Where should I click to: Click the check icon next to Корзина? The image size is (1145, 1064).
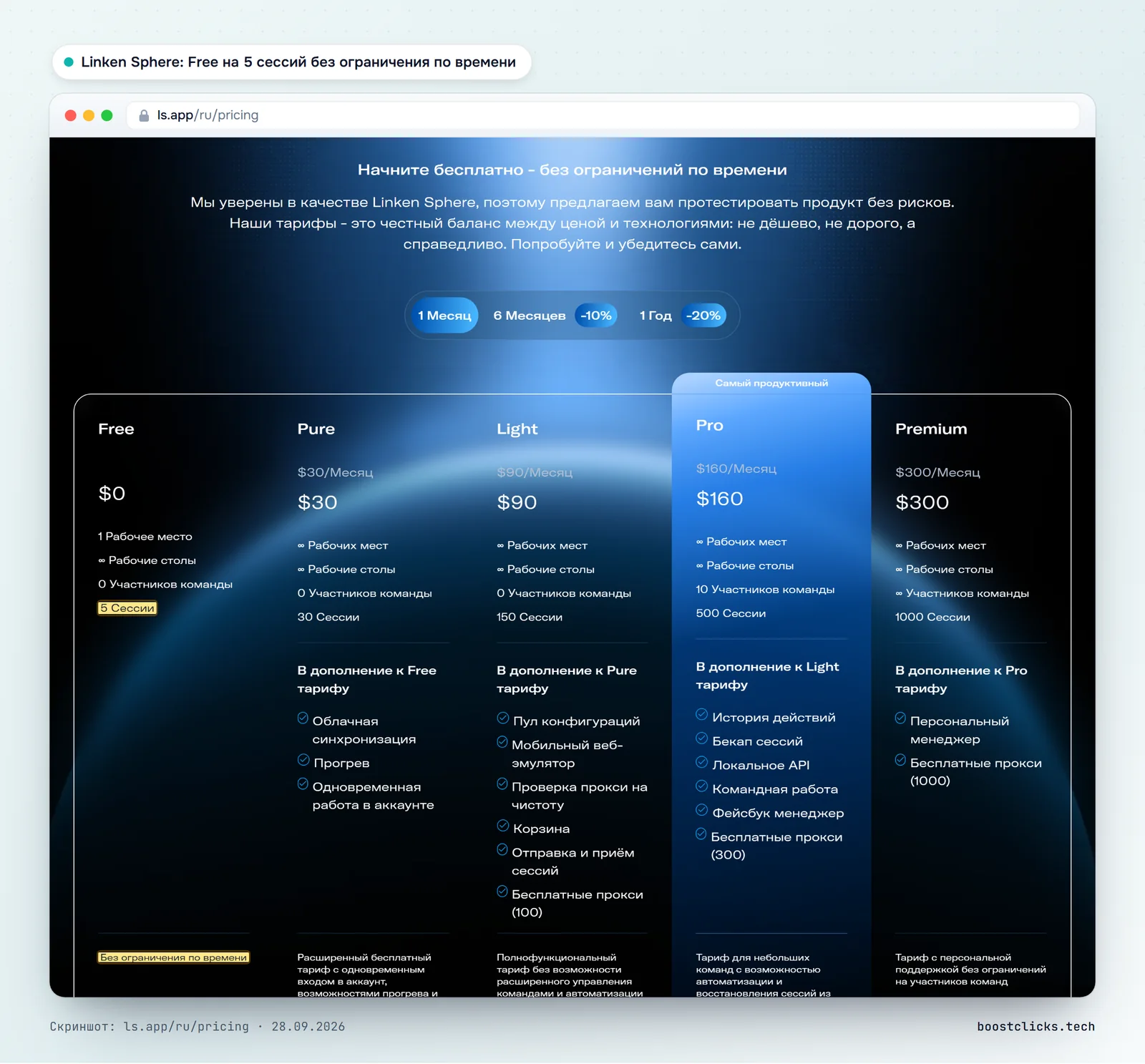502,826
